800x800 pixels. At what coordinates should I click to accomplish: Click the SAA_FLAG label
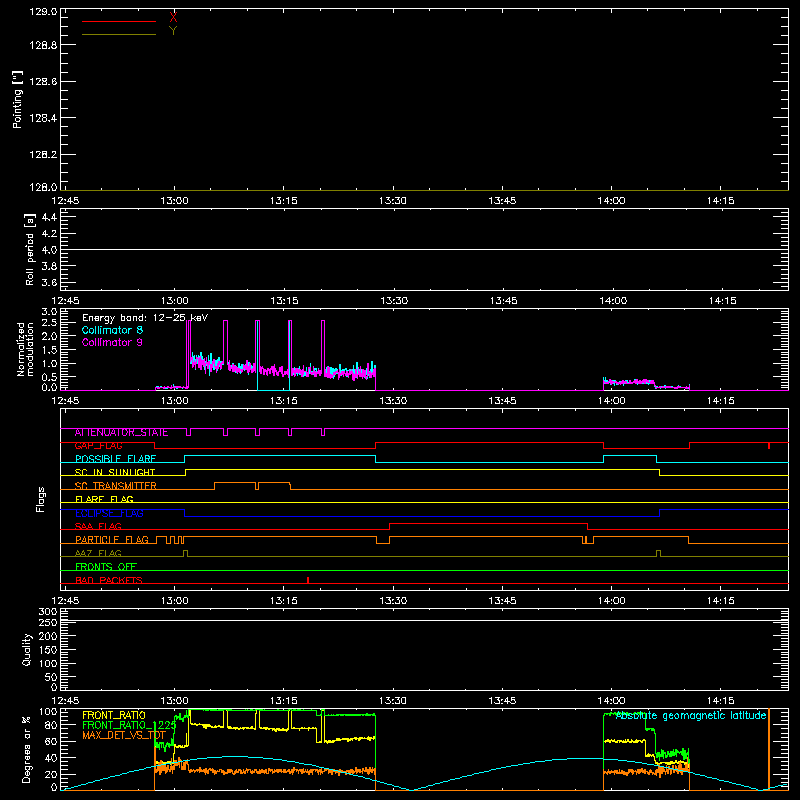[x=98, y=527]
